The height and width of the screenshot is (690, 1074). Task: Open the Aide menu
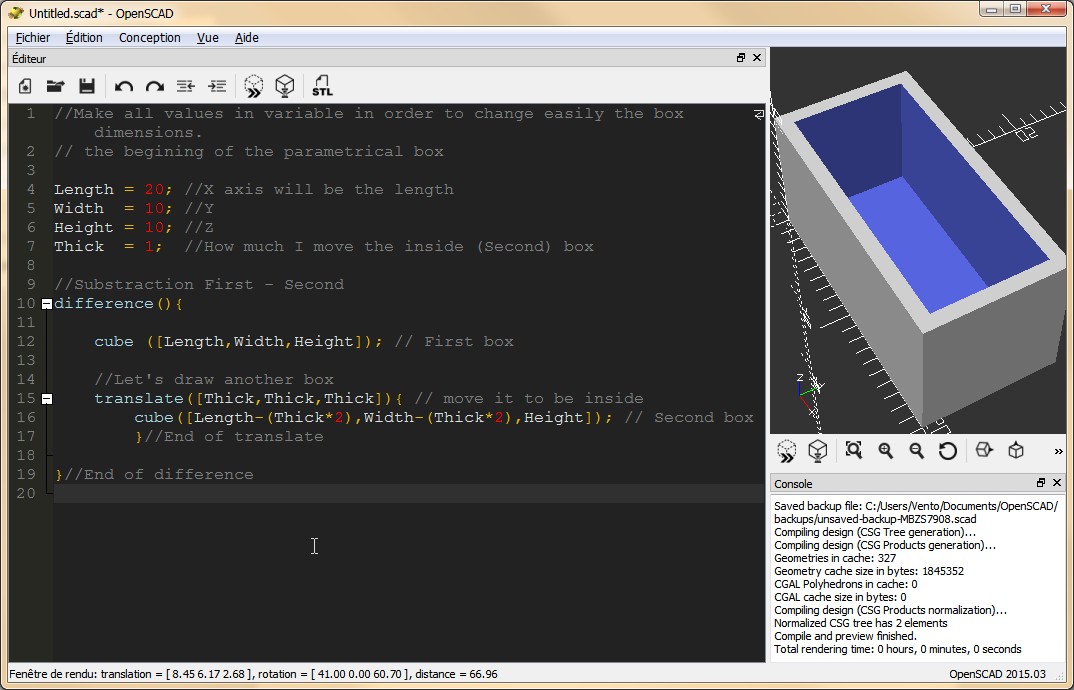click(x=247, y=38)
